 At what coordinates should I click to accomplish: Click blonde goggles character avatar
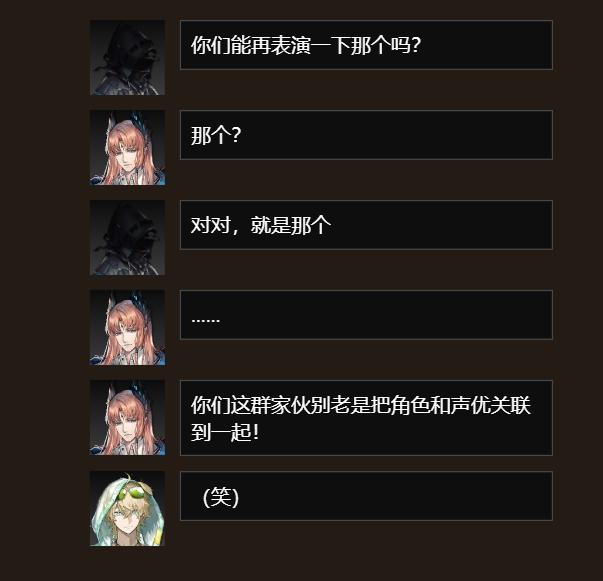point(127,508)
